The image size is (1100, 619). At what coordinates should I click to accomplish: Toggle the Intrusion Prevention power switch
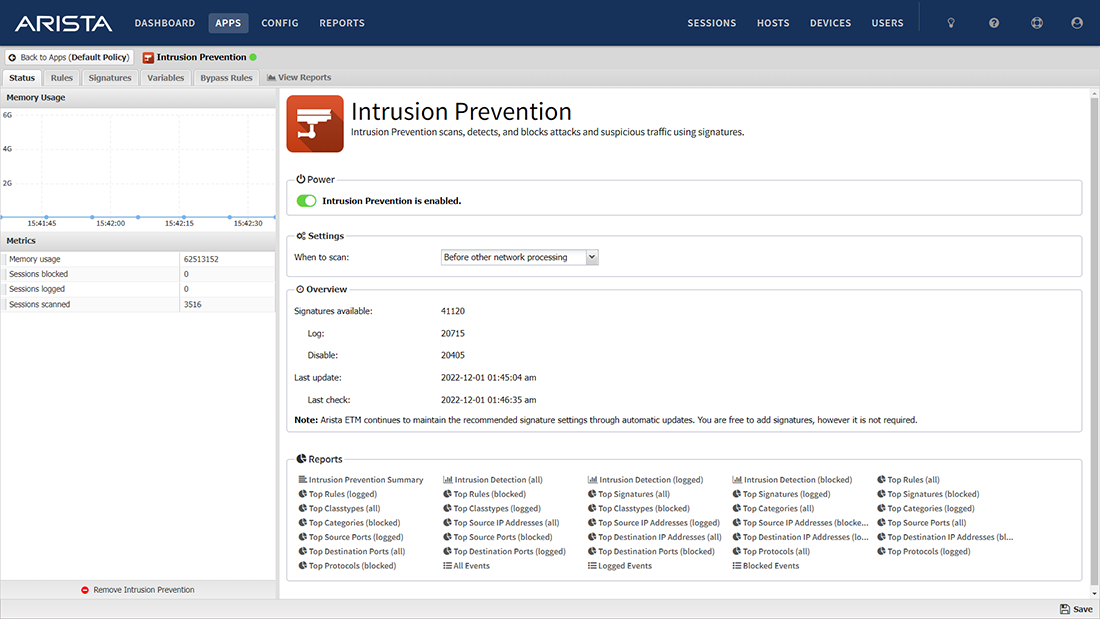coord(306,201)
